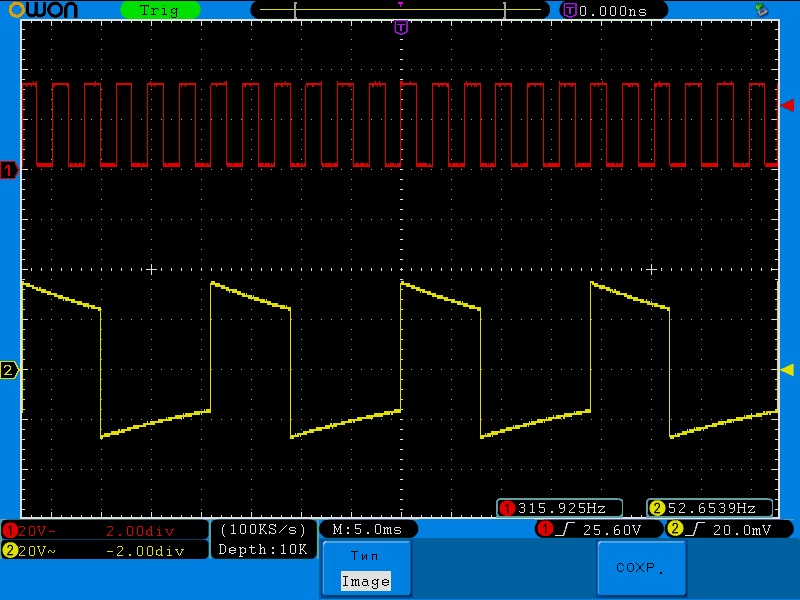Expand the M:5.0ms timebase setting
The image size is (800, 600).
pos(367,529)
